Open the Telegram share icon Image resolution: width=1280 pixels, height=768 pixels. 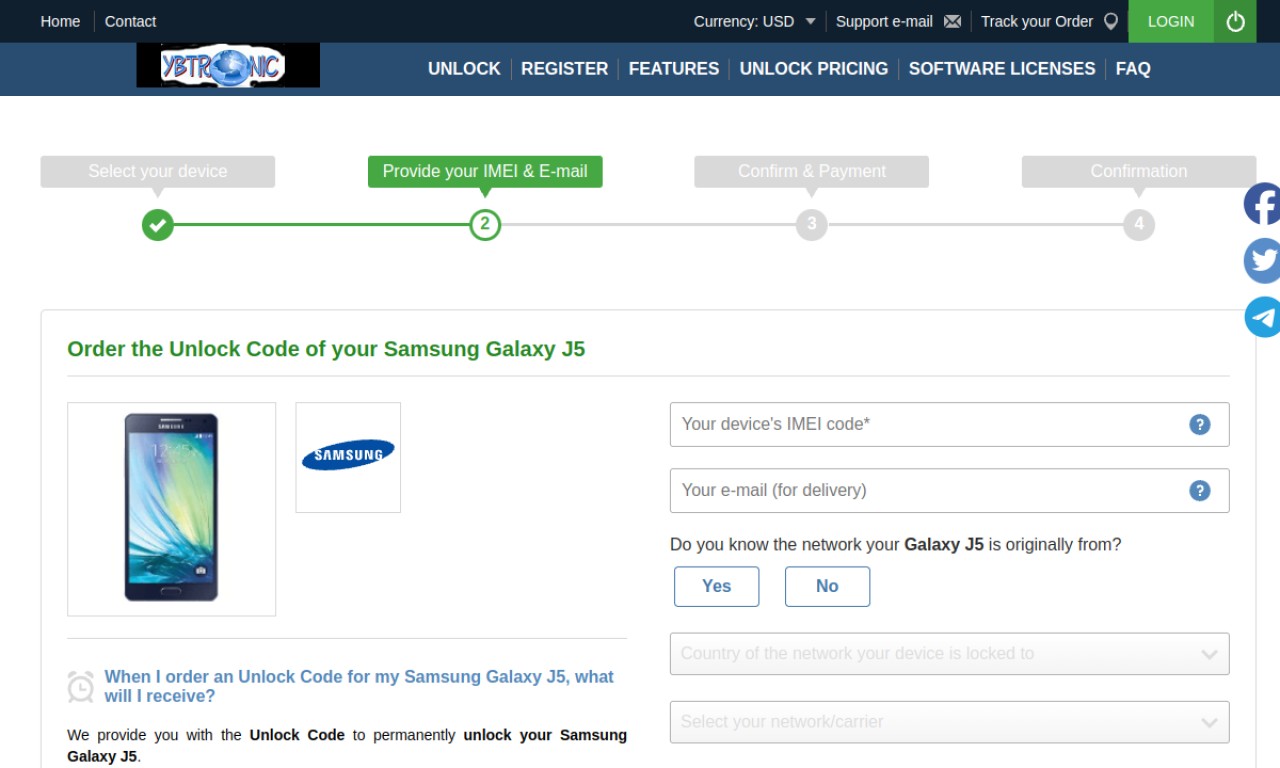point(1262,317)
